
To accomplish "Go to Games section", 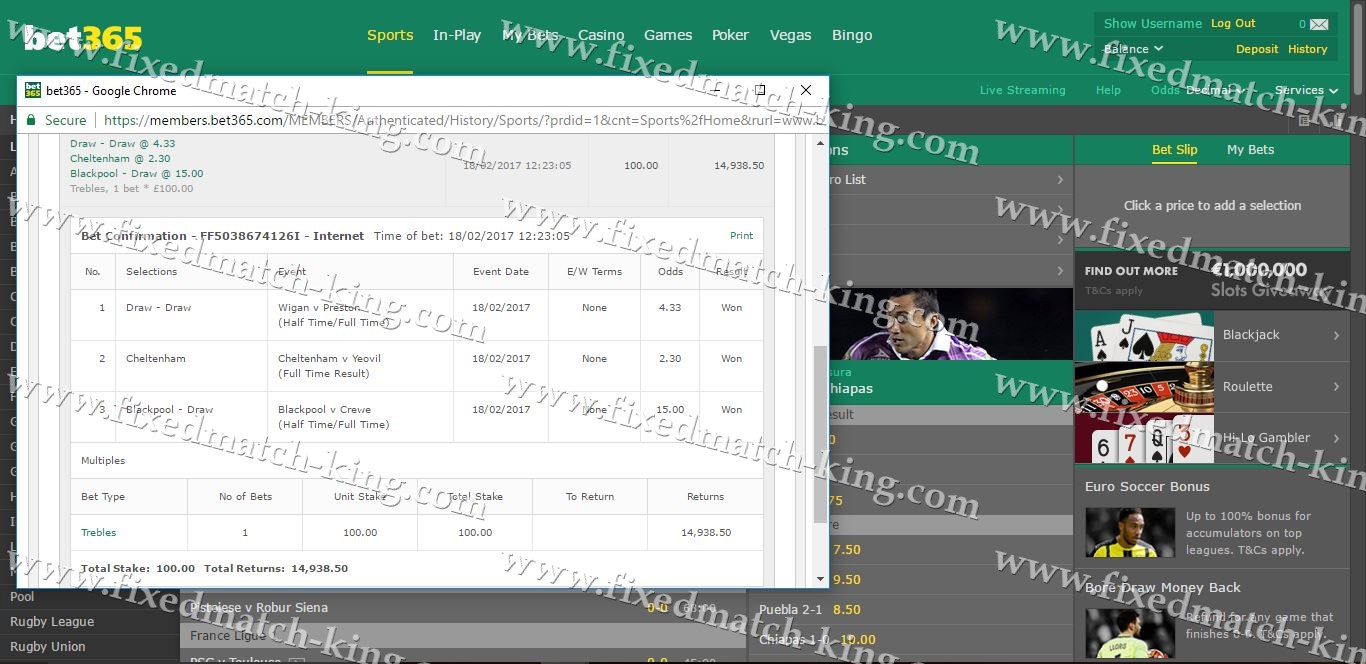I will click(x=668, y=35).
